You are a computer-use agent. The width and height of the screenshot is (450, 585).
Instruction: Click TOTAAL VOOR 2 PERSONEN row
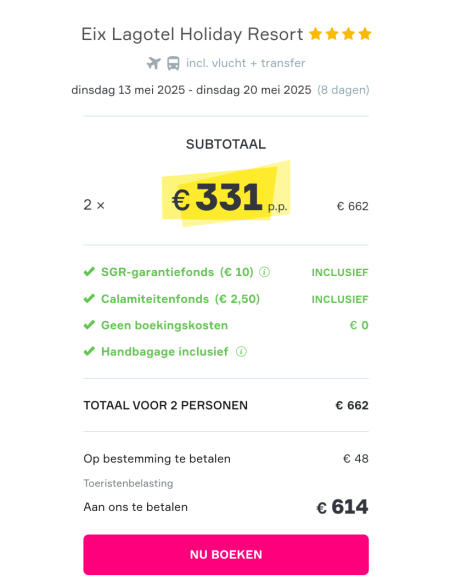[226, 405]
